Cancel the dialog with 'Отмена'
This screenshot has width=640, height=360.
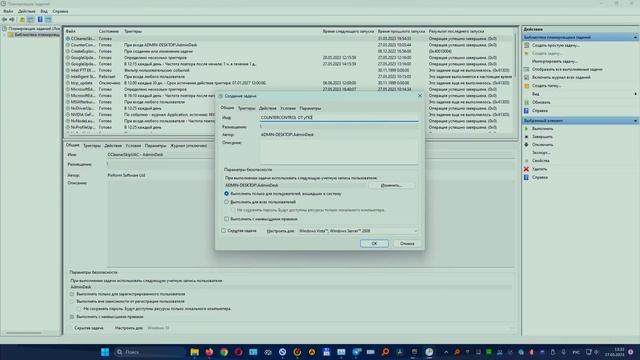(x=407, y=243)
